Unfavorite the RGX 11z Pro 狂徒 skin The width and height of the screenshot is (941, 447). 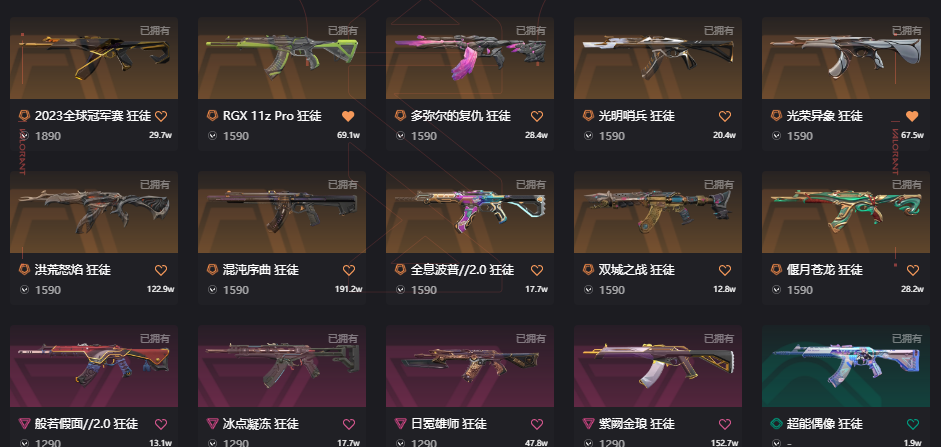[349, 116]
